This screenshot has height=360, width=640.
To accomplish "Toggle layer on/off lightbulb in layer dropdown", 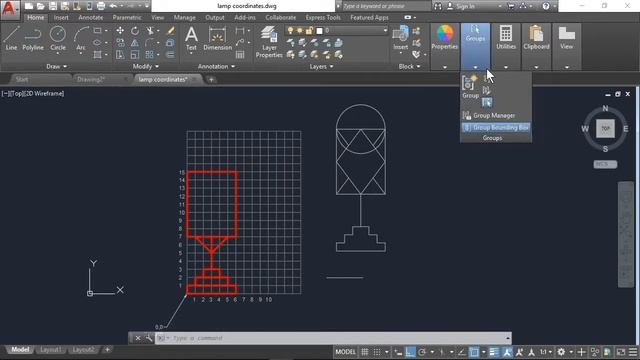I will tap(290, 31).
